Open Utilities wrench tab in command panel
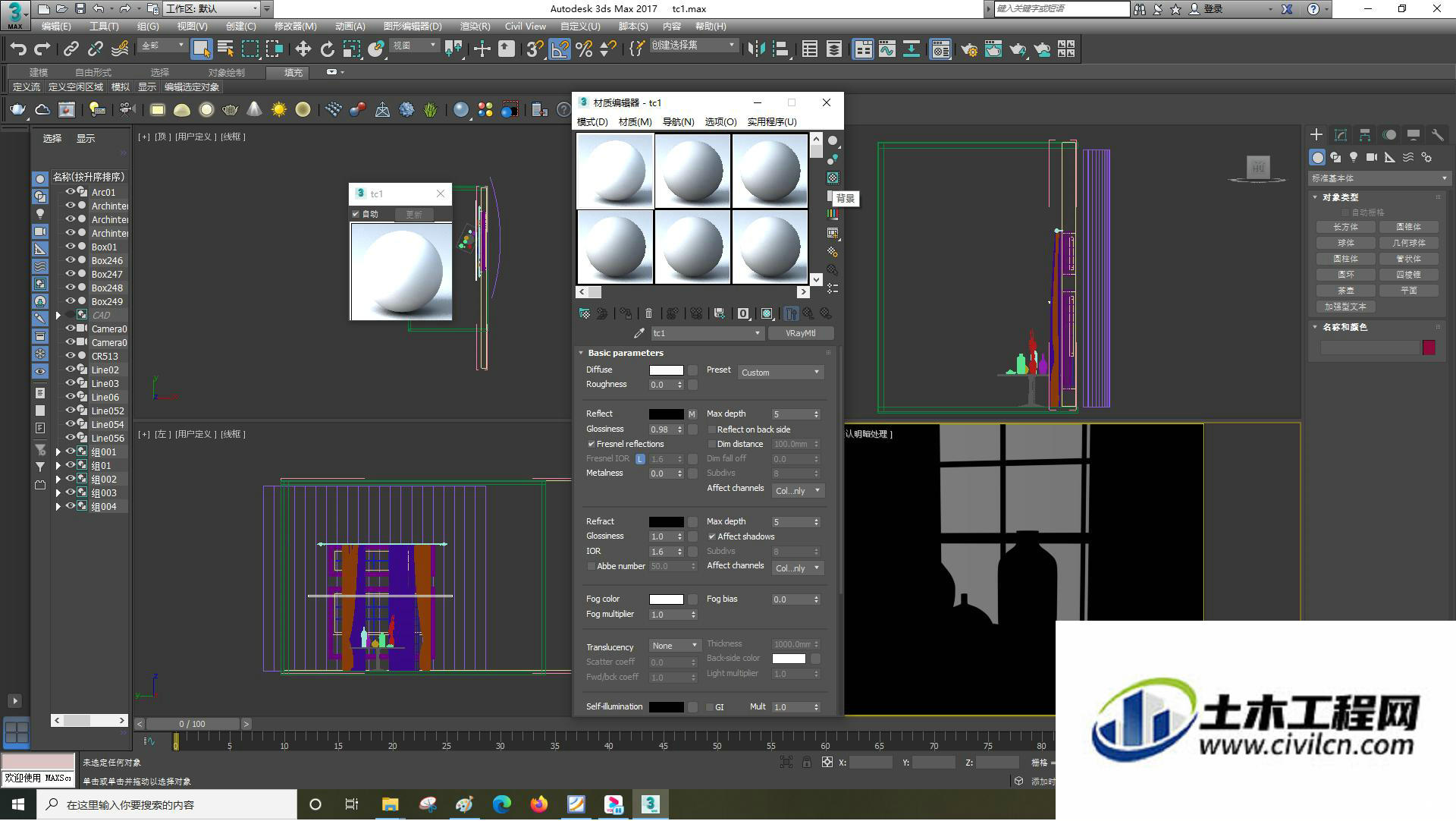The image size is (1456, 821). [1437, 135]
